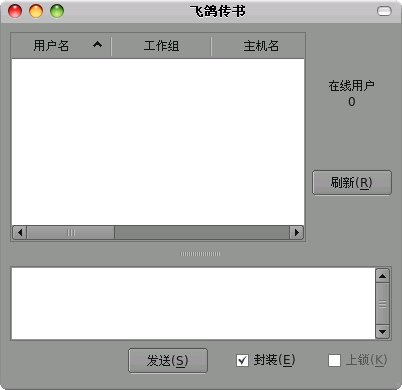Image resolution: width=402 pixels, height=390 pixels.
Task: Click the 主机名 column header
Action: pos(258,46)
